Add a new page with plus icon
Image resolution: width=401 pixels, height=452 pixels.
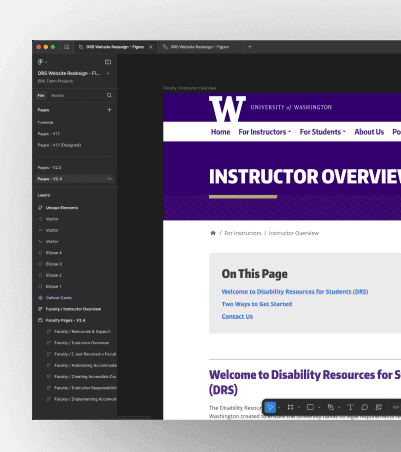pos(109,110)
